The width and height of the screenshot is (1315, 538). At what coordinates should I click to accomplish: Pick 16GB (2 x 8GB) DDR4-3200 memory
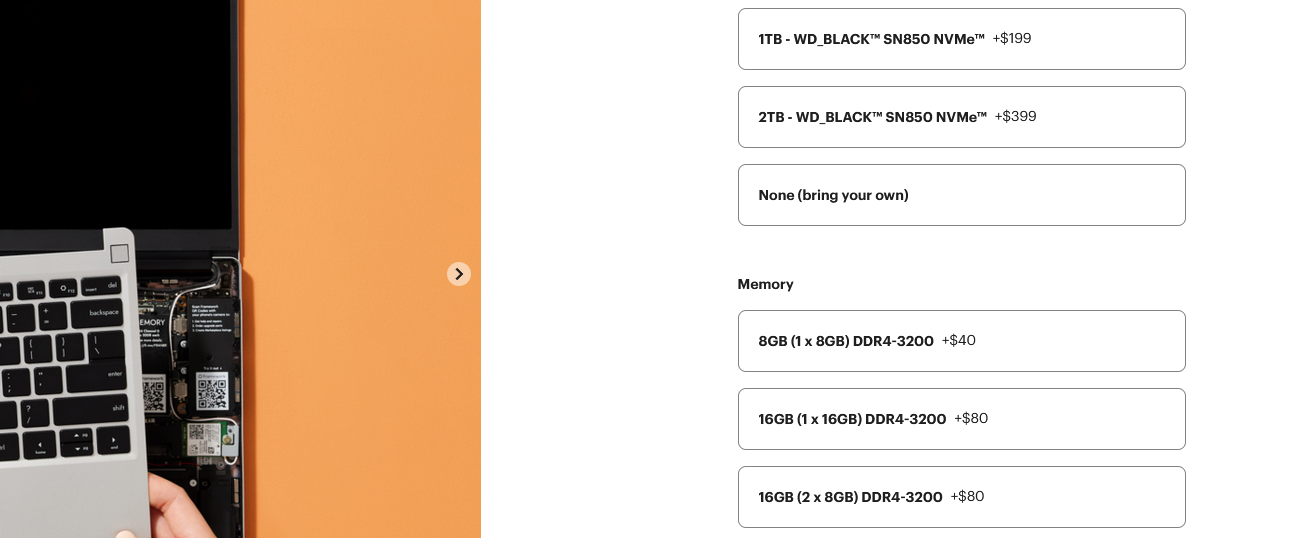point(849,497)
